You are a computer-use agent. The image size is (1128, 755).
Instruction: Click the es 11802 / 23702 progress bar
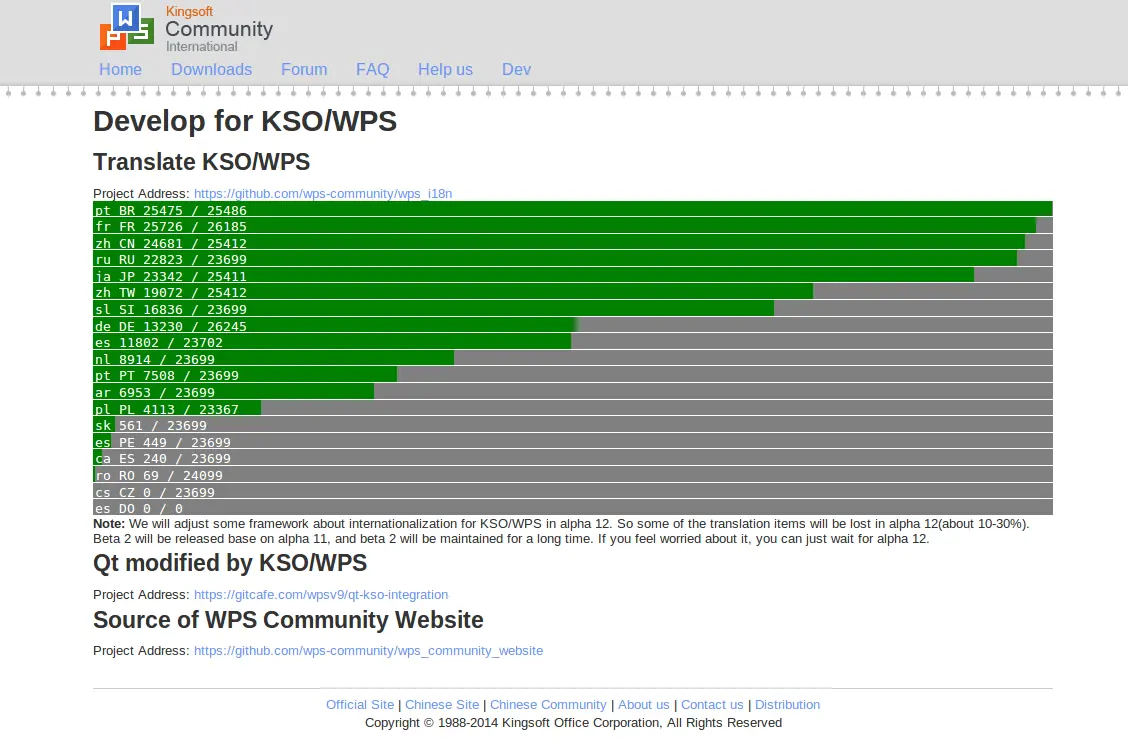[x=573, y=342]
